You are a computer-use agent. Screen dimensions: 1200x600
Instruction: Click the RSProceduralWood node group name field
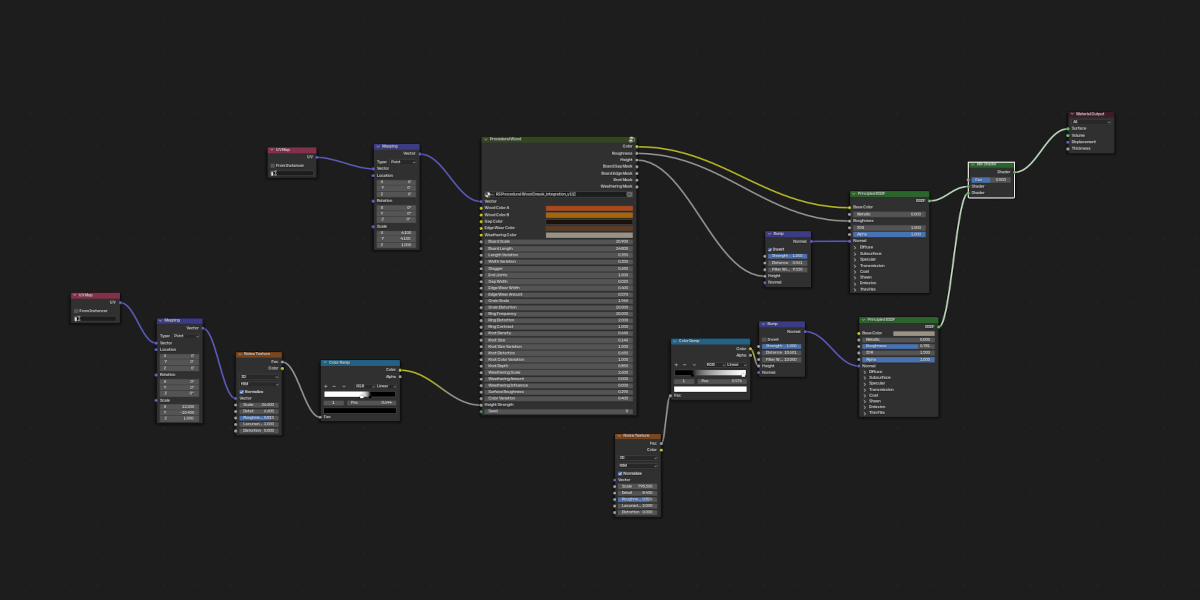(x=560, y=194)
